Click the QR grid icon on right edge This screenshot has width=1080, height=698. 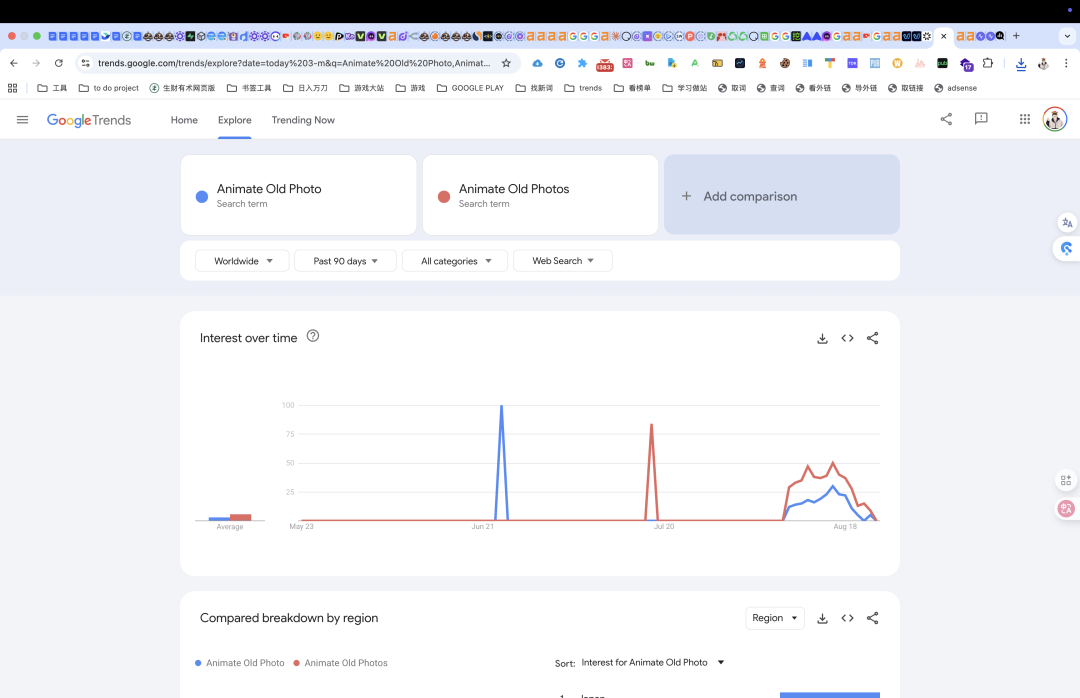[1066, 480]
